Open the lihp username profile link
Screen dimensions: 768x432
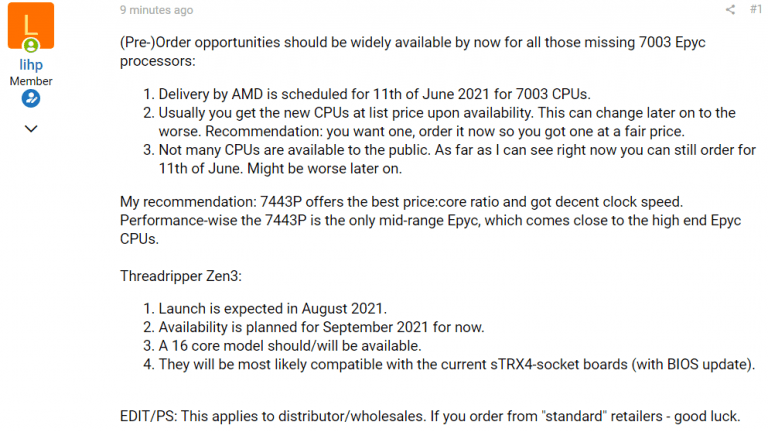coord(30,65)
